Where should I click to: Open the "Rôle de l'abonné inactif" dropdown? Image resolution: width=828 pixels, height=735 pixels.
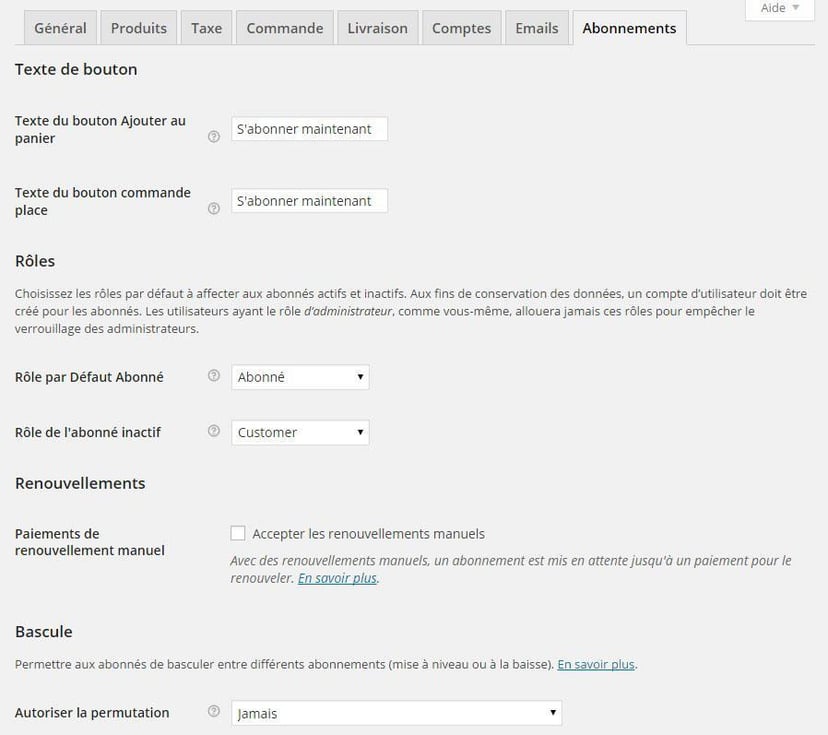(x=299, y=432)
